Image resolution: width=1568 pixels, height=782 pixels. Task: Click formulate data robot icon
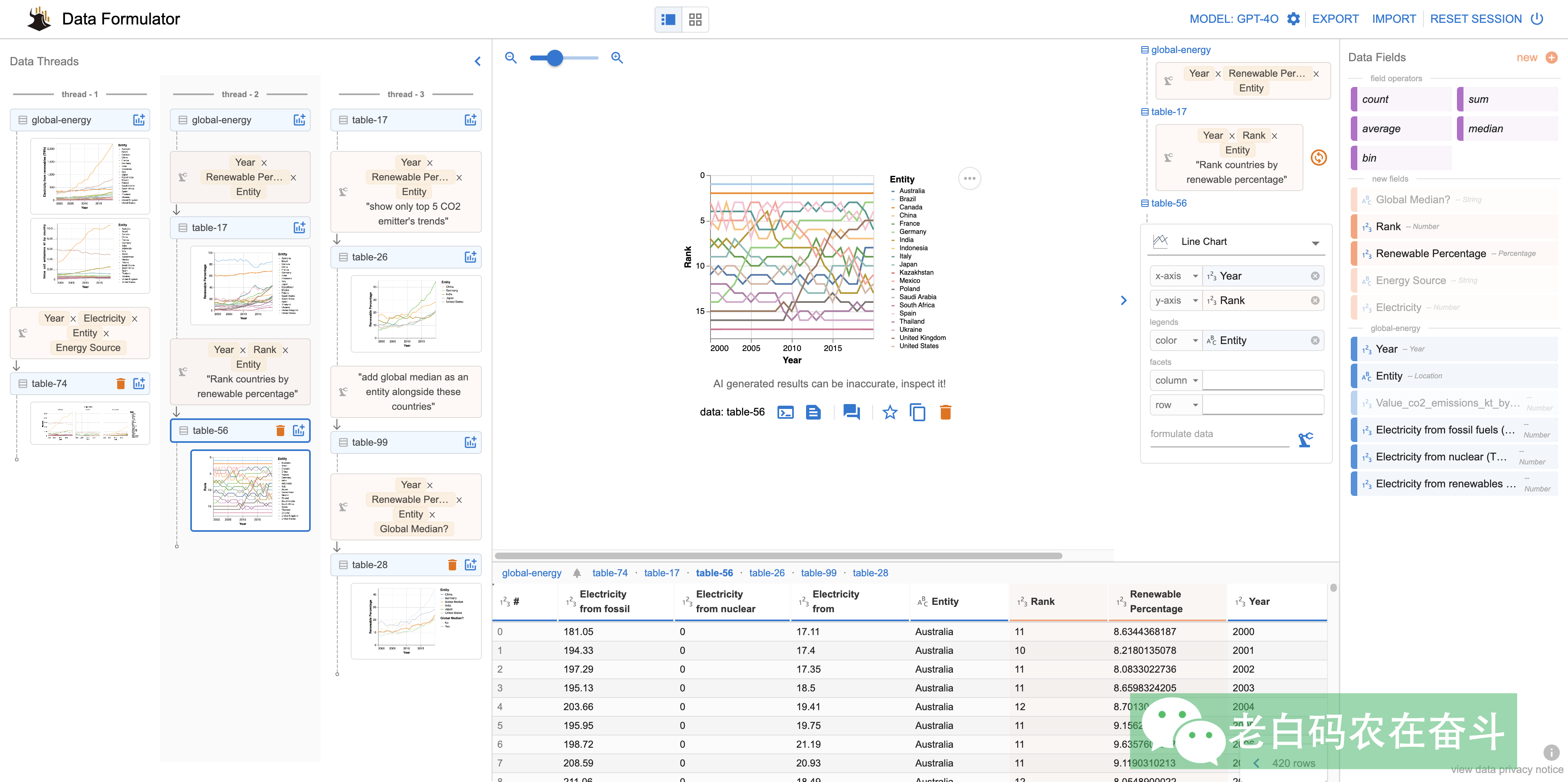point(1306,439)
